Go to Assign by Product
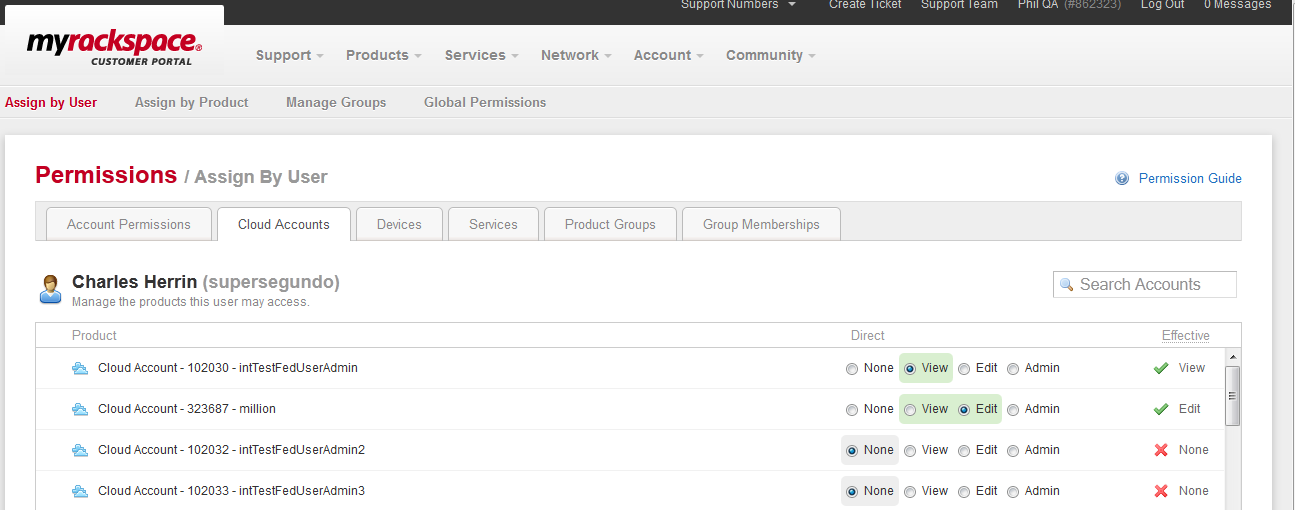 [x=192, y=102]
